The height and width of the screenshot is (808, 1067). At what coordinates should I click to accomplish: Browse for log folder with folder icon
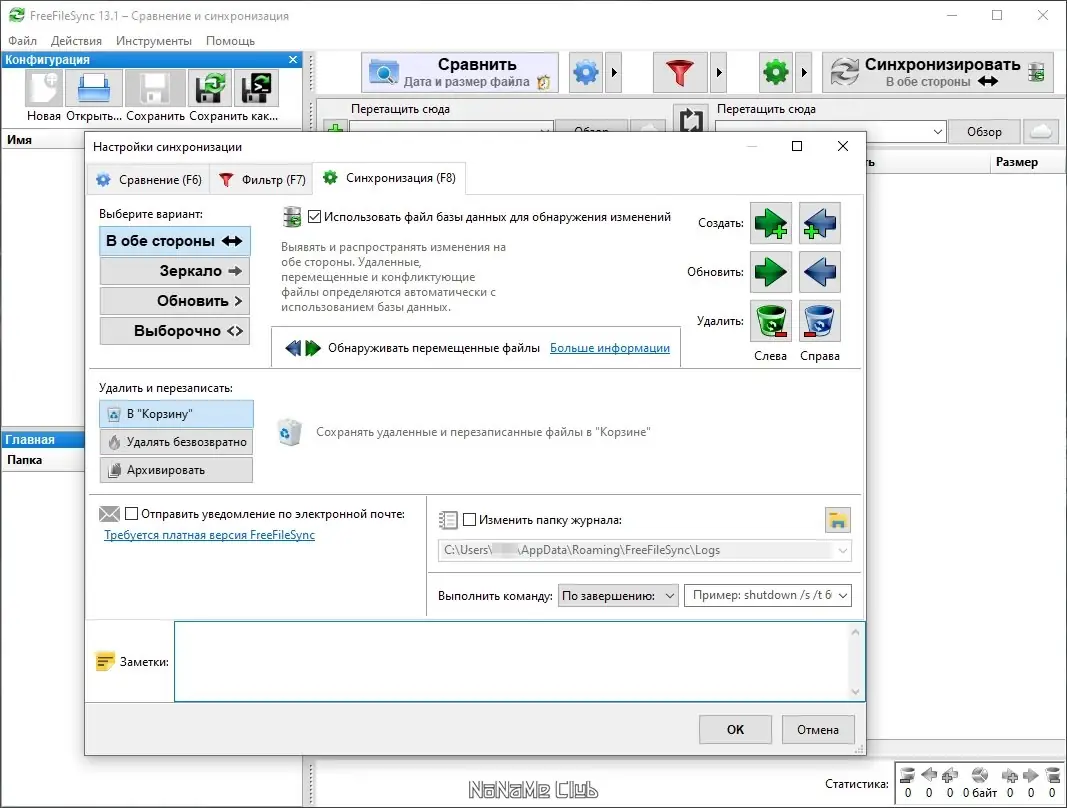point(838,520)
